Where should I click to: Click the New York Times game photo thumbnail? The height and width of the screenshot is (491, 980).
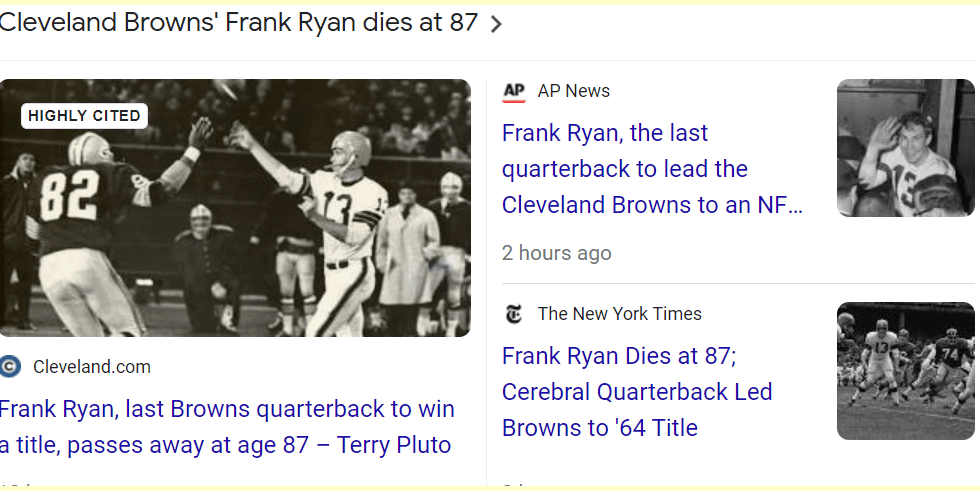coord(905,371)
